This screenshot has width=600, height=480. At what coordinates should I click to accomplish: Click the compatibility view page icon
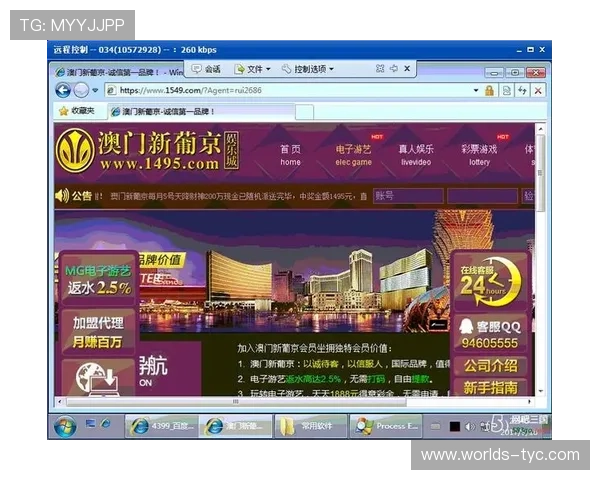point(506,91)
